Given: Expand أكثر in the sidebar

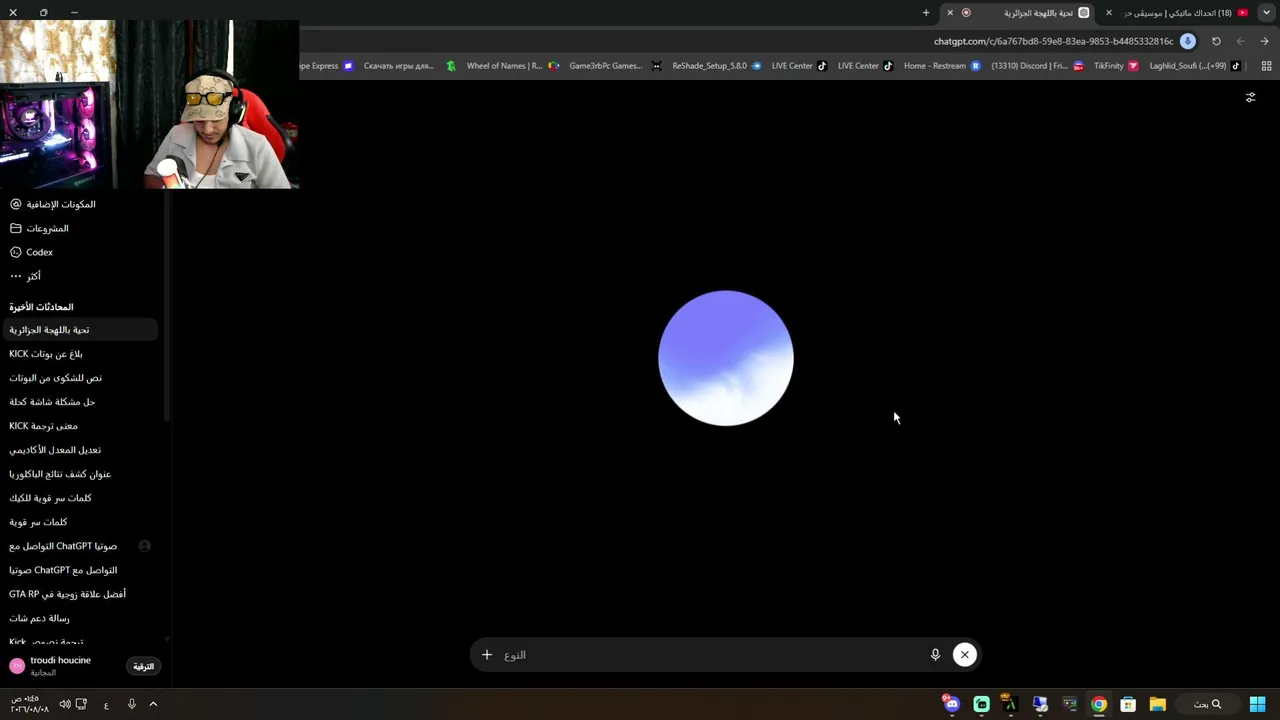Looking at the screenshot, I should tap(79, 276).
